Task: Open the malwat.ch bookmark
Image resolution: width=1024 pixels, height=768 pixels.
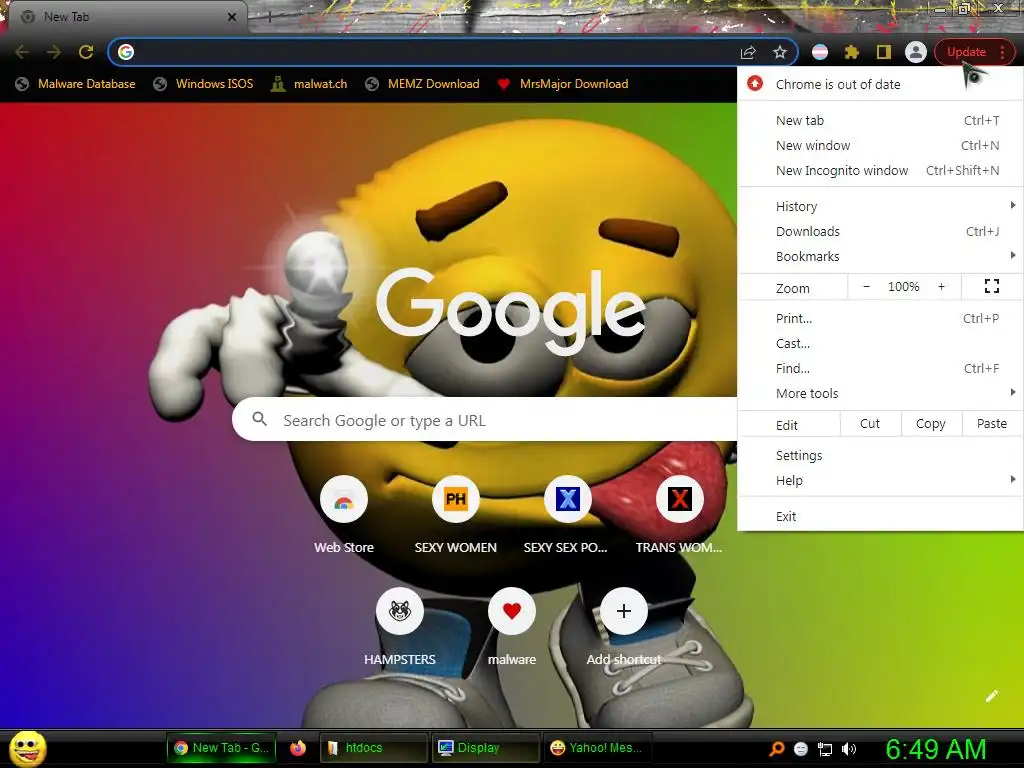Action: click(310, 84)
